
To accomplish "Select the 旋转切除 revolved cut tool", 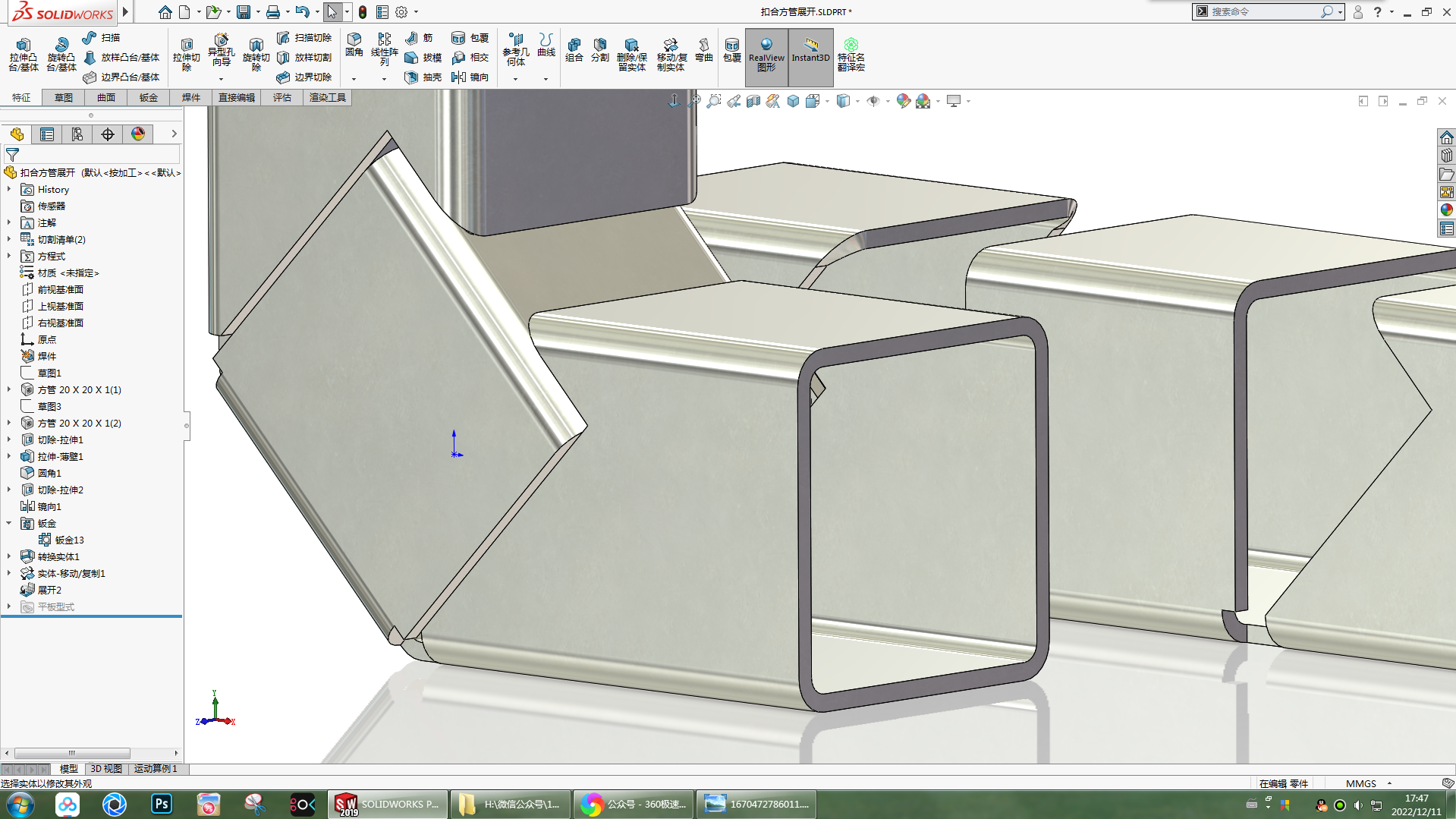I will [x=256, y=55].
